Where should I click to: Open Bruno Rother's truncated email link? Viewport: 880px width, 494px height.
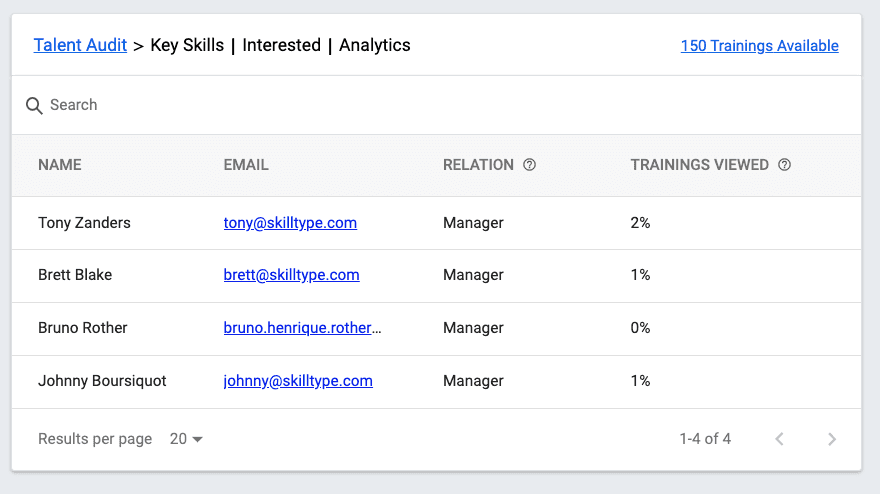[302, 328]
